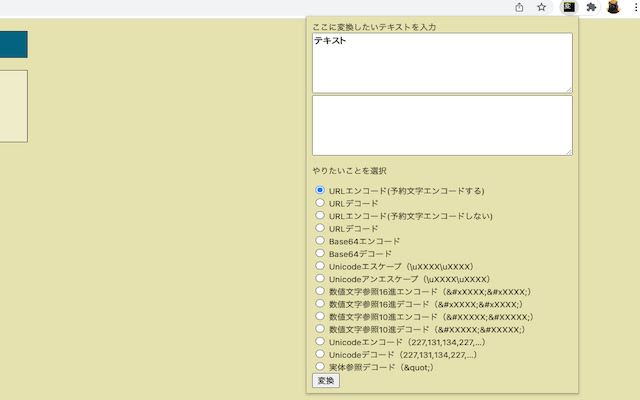Open the Chrome three-dot menu

tap(635, 7)
